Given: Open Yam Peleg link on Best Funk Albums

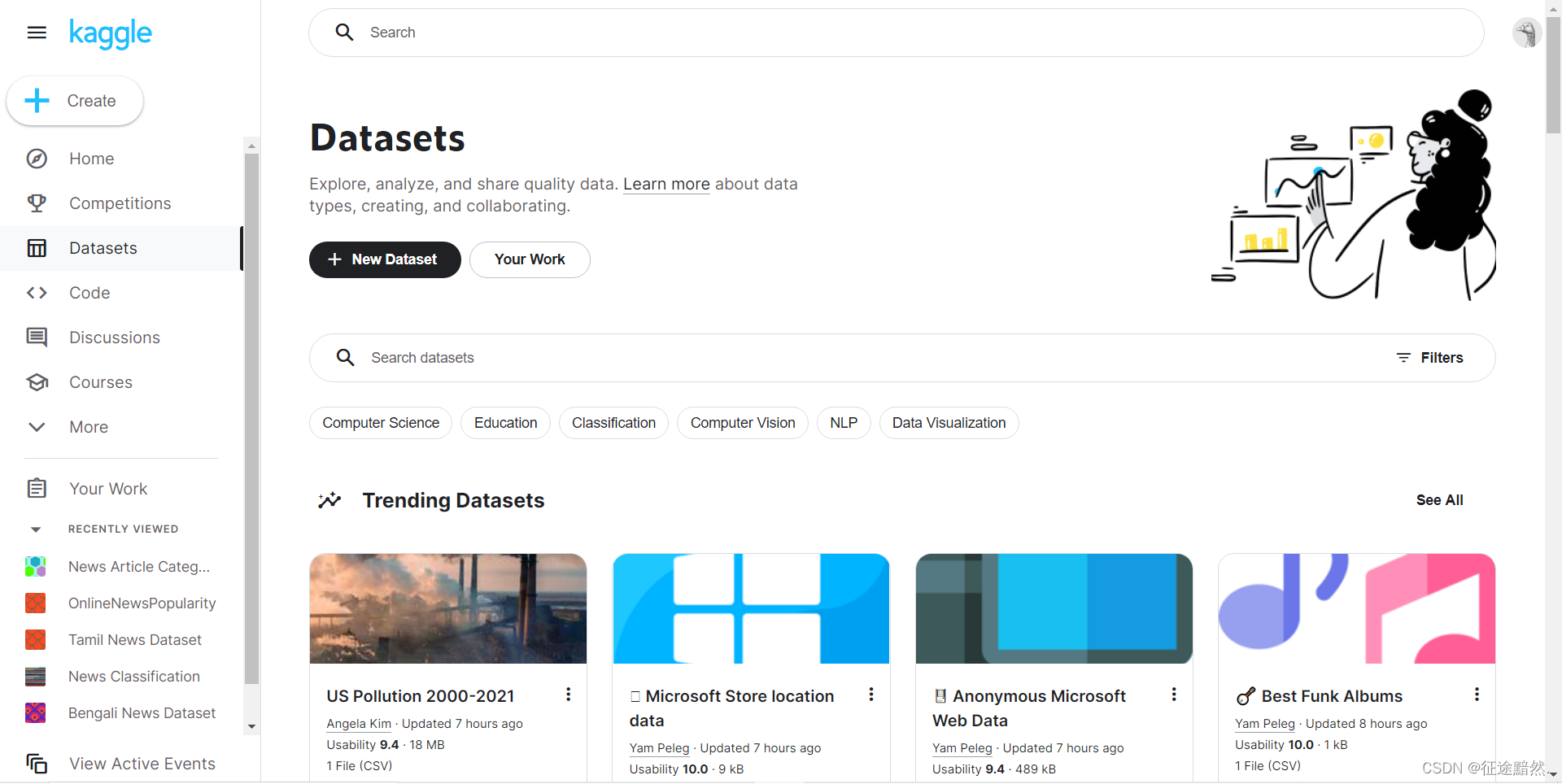Looking at the screenshot, I should (1264, 724).
